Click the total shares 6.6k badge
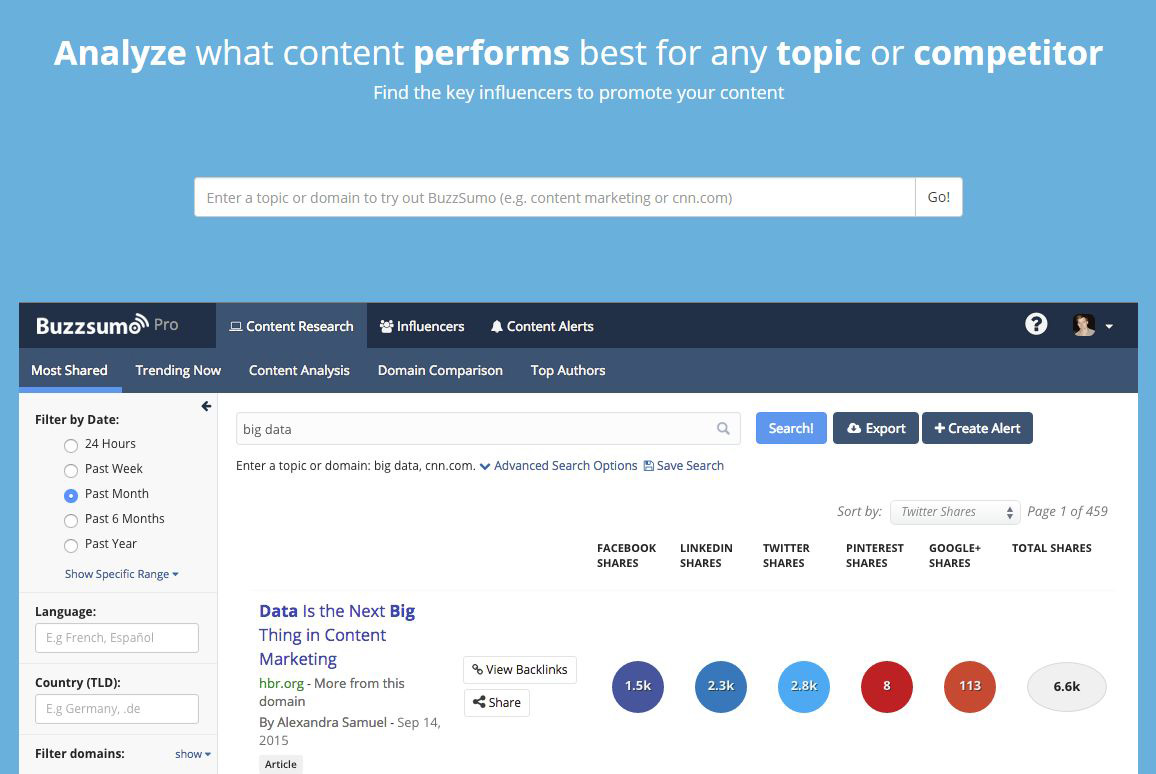 (x=1067, y=686)
